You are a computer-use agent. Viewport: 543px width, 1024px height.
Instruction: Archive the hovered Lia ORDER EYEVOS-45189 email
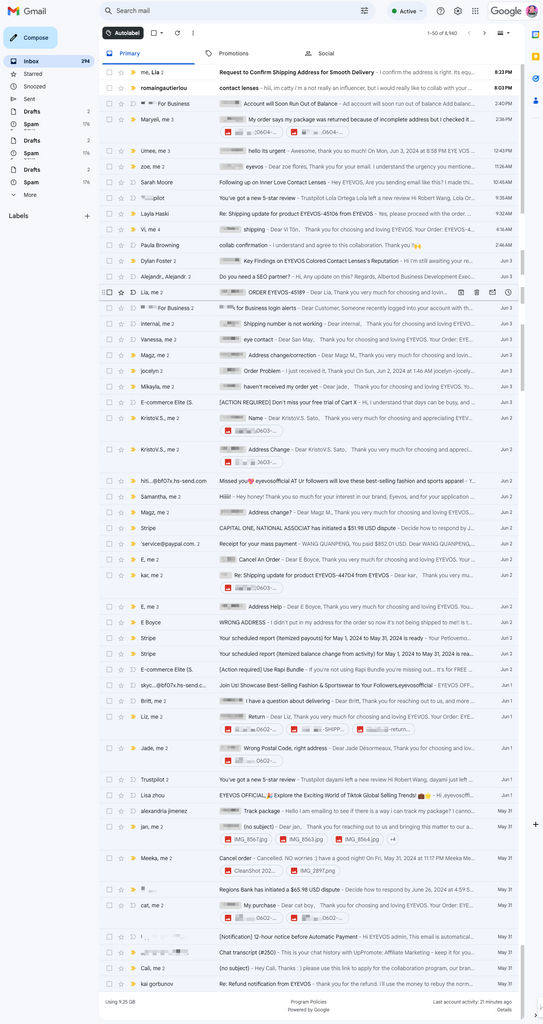point(461,293)
